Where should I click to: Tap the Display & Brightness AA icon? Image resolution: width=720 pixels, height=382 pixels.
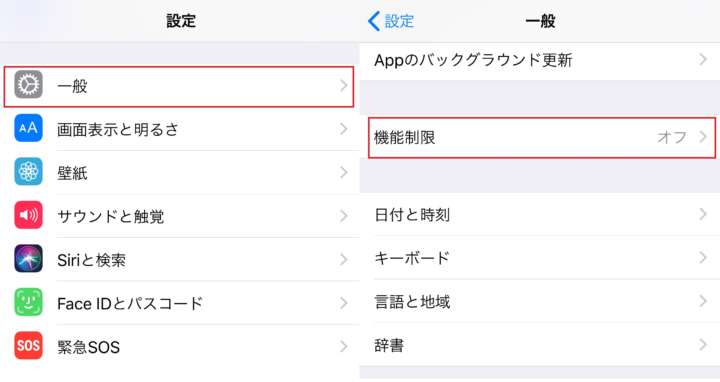(28, 128)
